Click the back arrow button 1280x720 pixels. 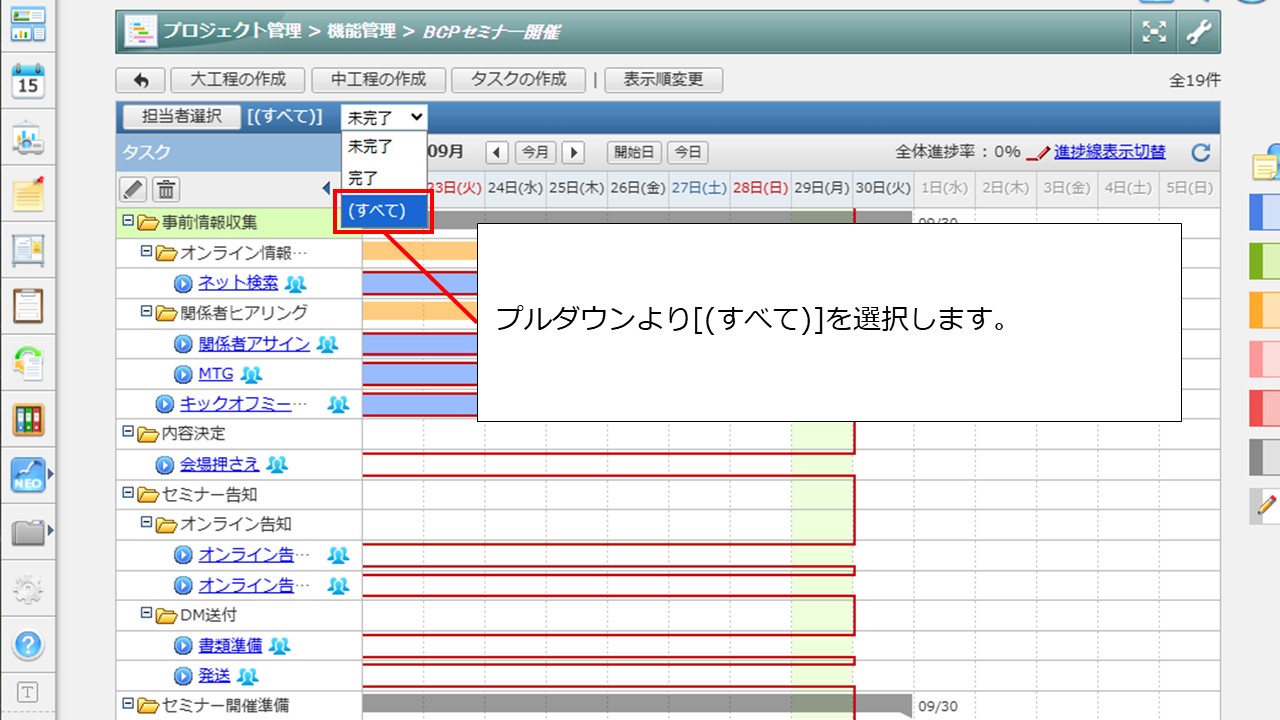pos(141,80)
